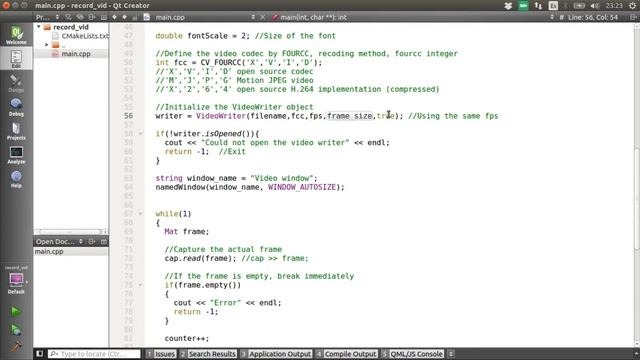This screenshot has height=360, width=640.
Task: Go back in editor navigation history
Action: coord(114,17)
